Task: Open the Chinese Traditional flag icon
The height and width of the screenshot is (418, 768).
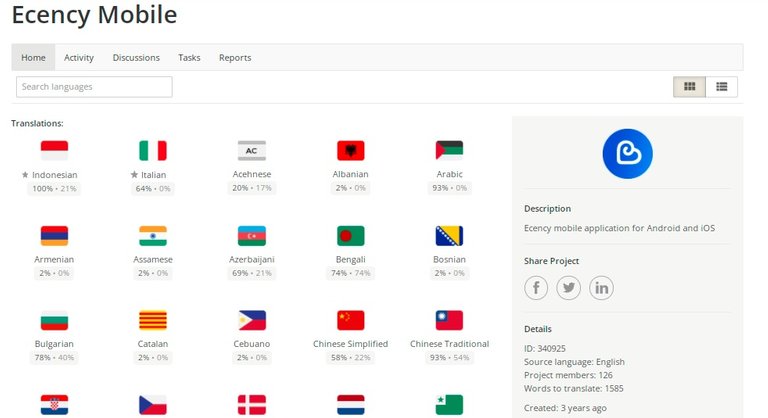Action: click(449, 320)
